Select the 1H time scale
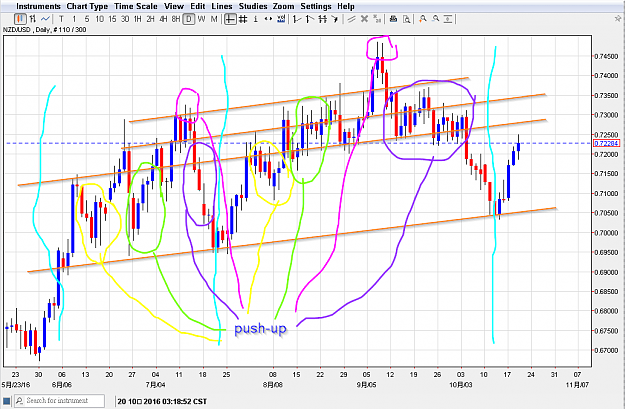The height and width of the screenshot is (409, 625). coord(138,19)
